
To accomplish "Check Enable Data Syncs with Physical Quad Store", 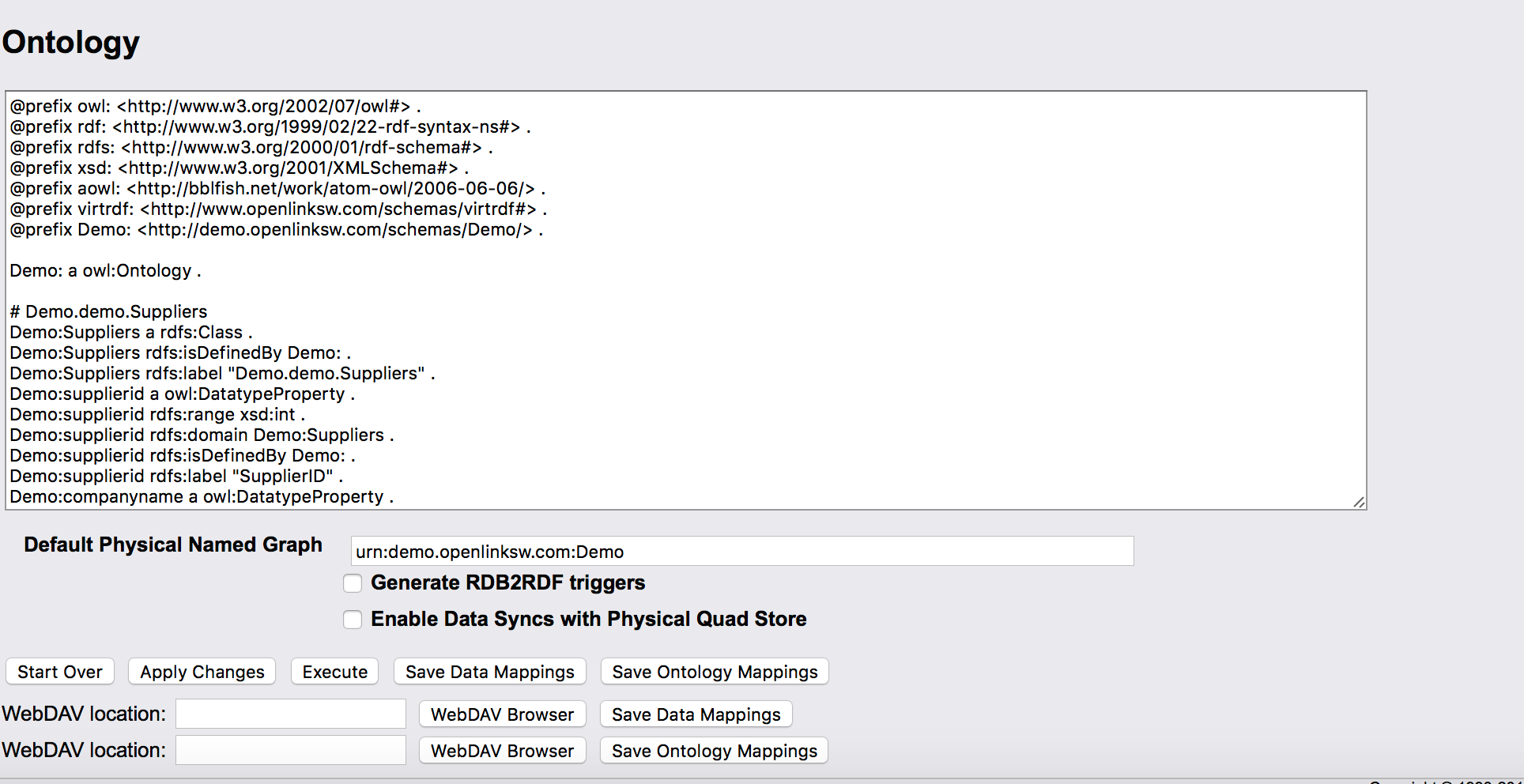I will click(x=353, y=620).
